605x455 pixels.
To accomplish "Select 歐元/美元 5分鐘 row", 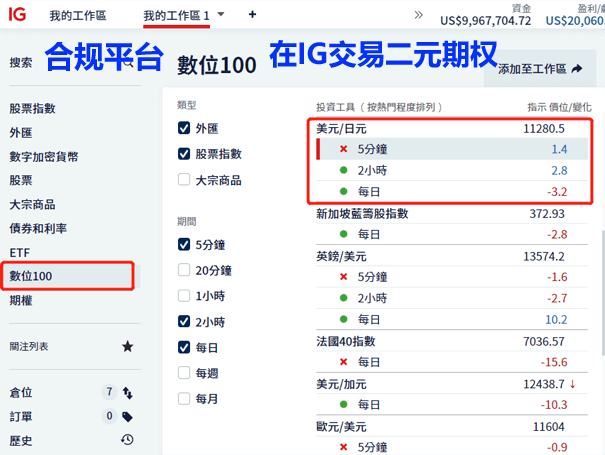I will click(452, 447).
